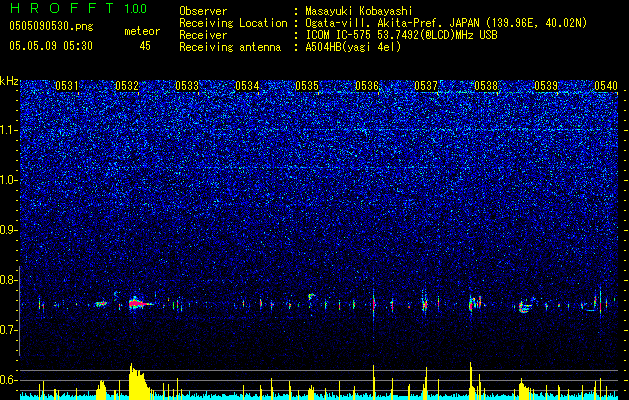Click the 0532 time marker
The image size is (629, 400).
[x=127, y=86]
